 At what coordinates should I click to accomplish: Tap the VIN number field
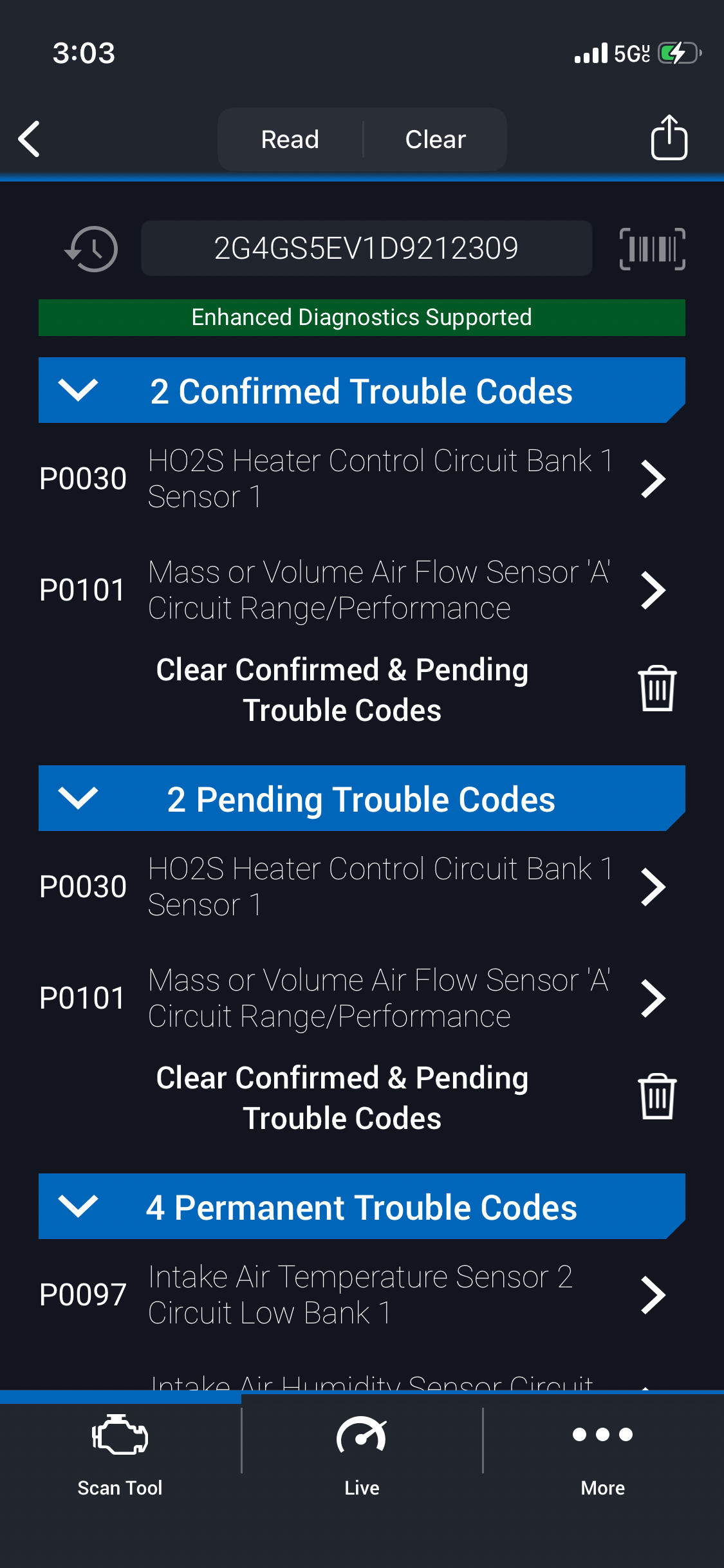pyautogui.click(x=366, y=248)
